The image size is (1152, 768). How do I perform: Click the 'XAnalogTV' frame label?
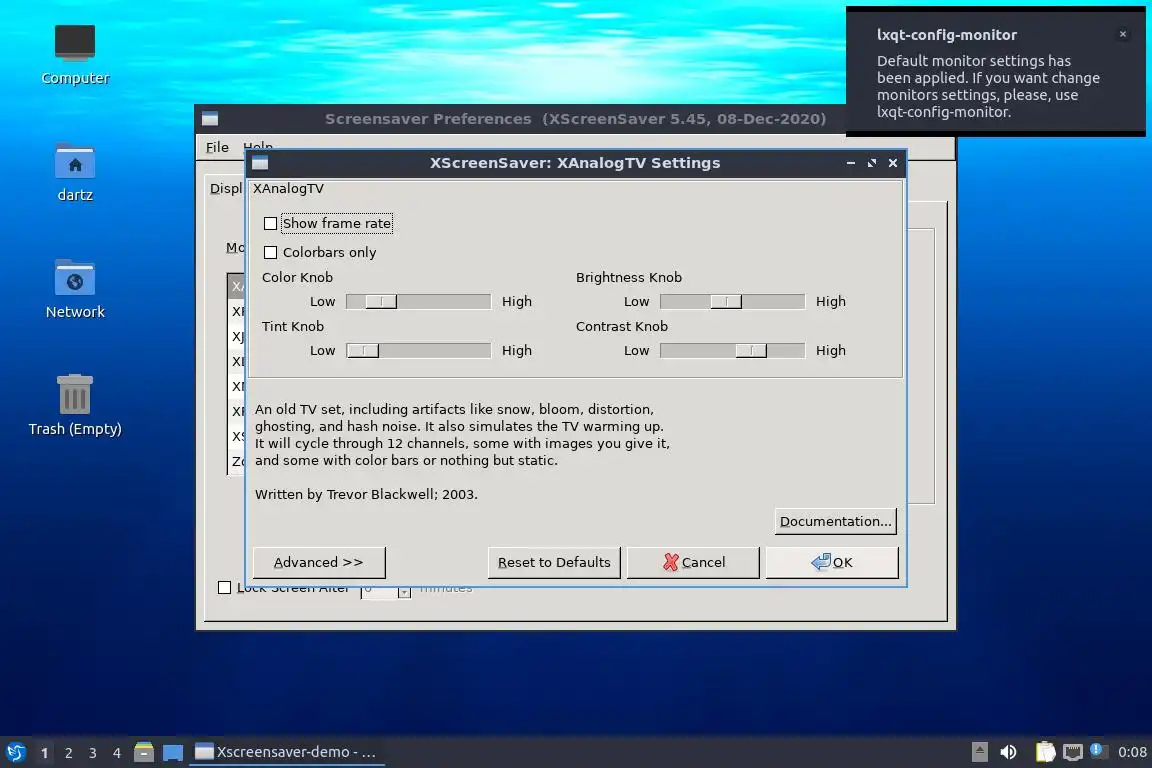pos(288,189)
